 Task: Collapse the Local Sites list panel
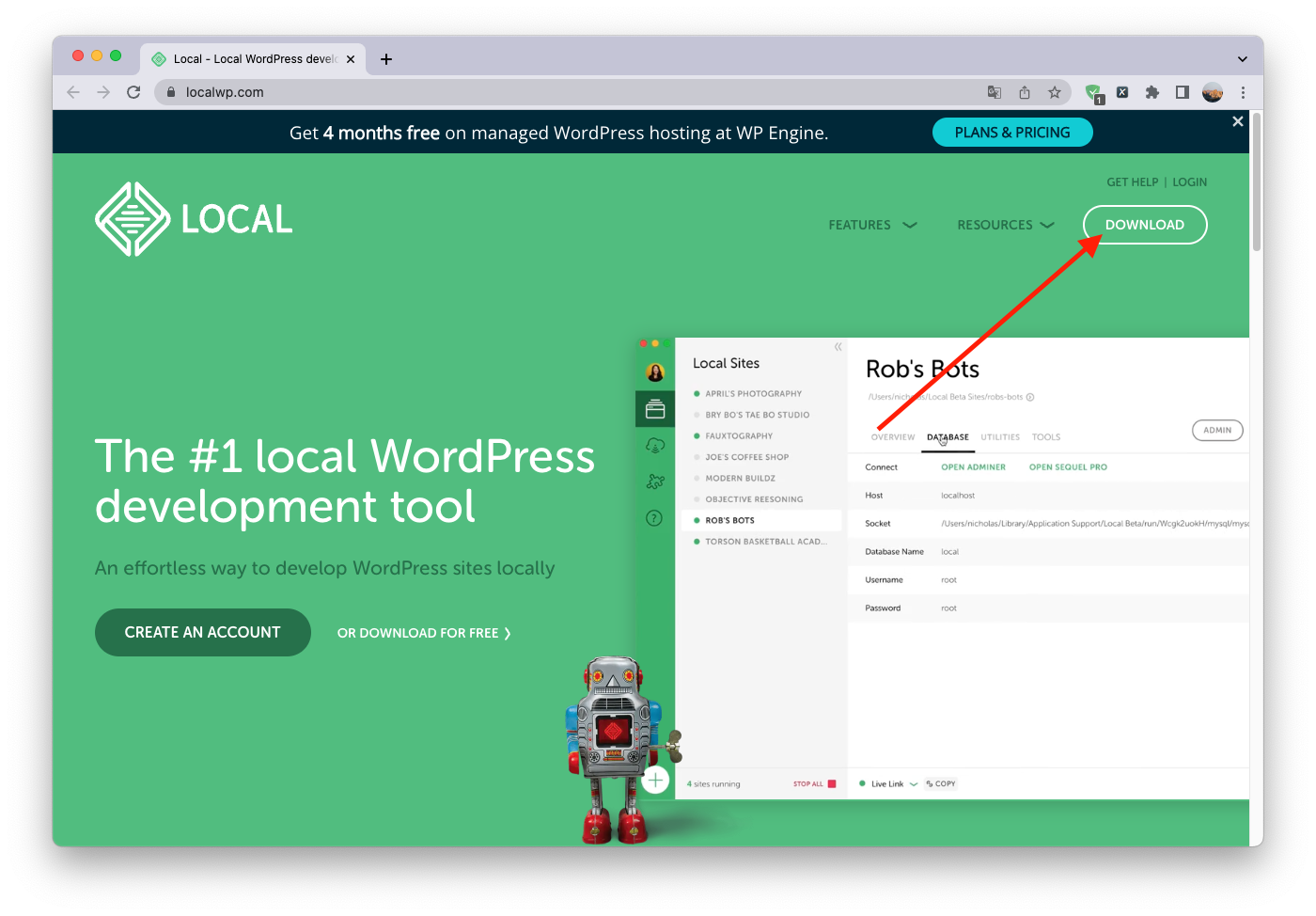tap(838, 347)
